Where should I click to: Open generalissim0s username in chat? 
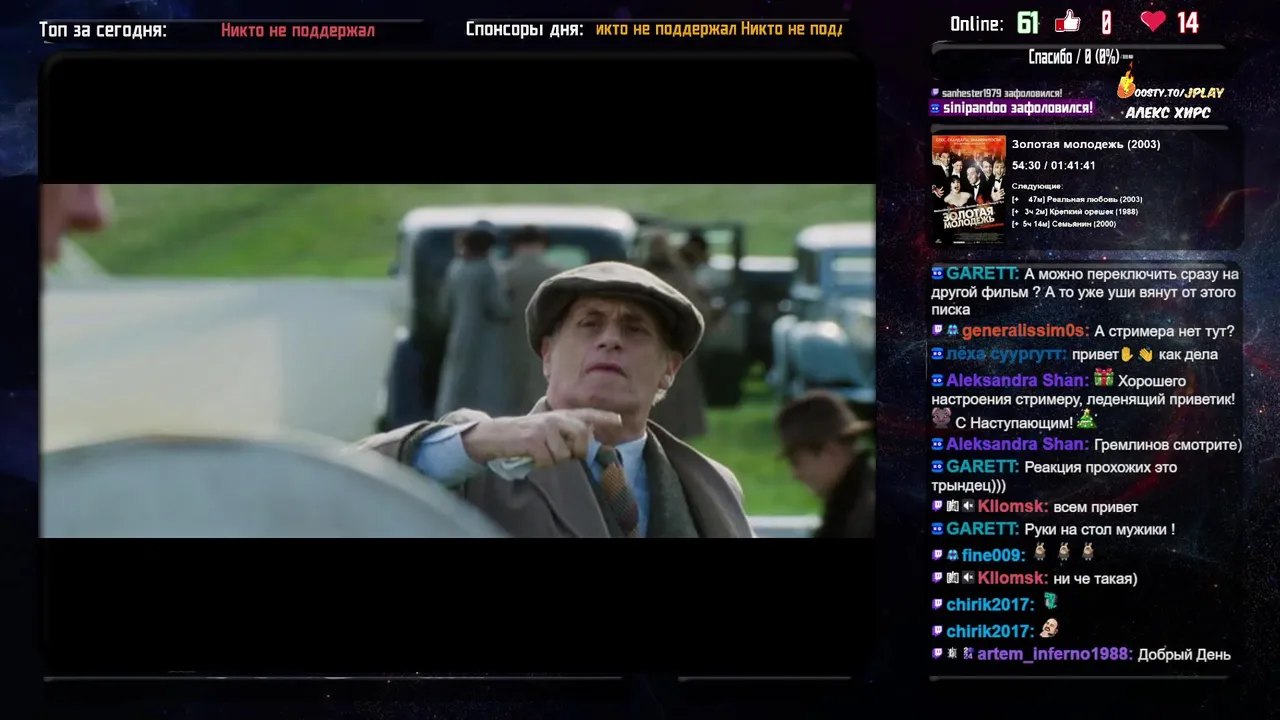coord(1025,331)
